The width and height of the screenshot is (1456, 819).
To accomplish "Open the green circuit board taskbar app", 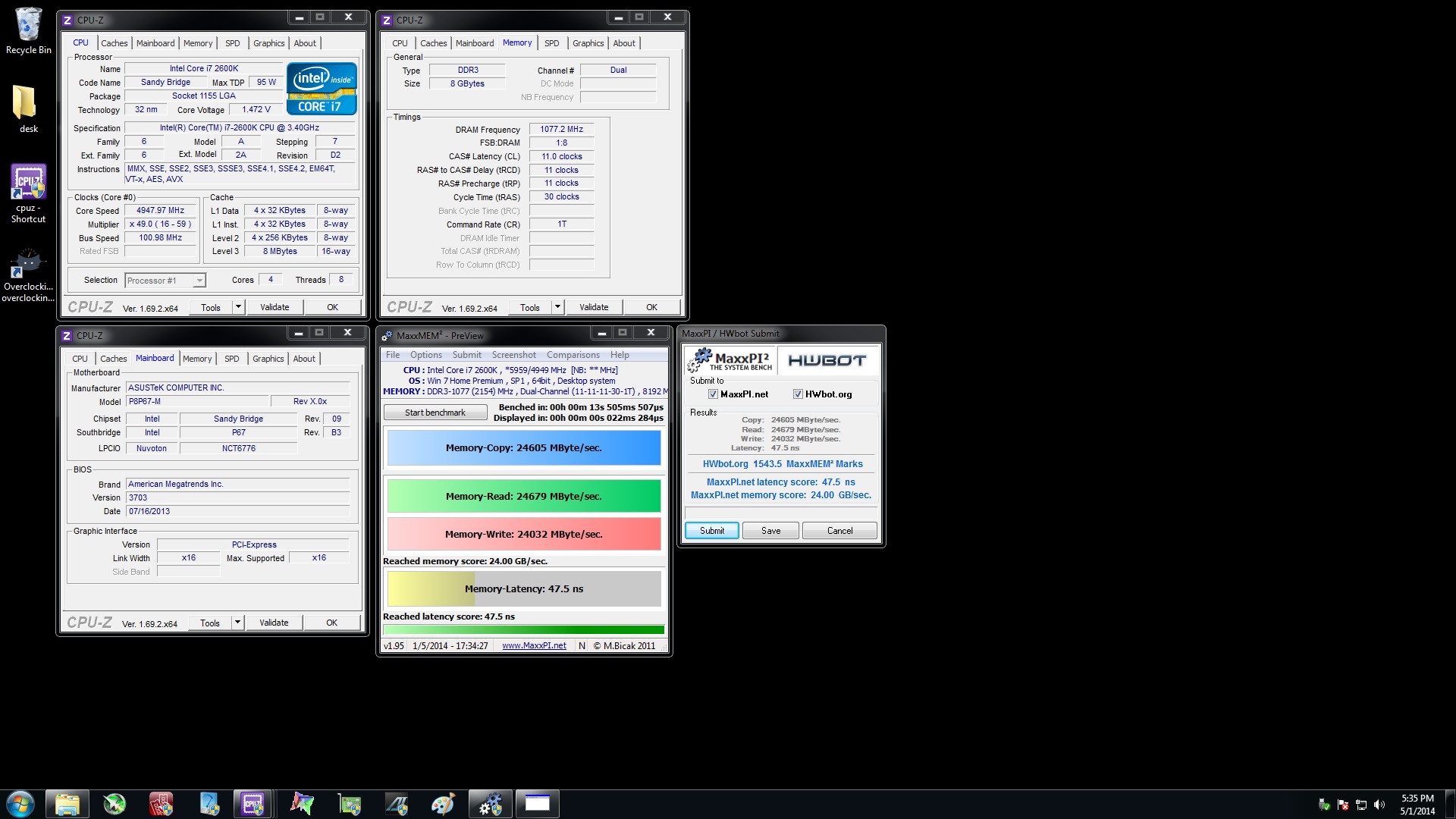I will coord(350,804).
